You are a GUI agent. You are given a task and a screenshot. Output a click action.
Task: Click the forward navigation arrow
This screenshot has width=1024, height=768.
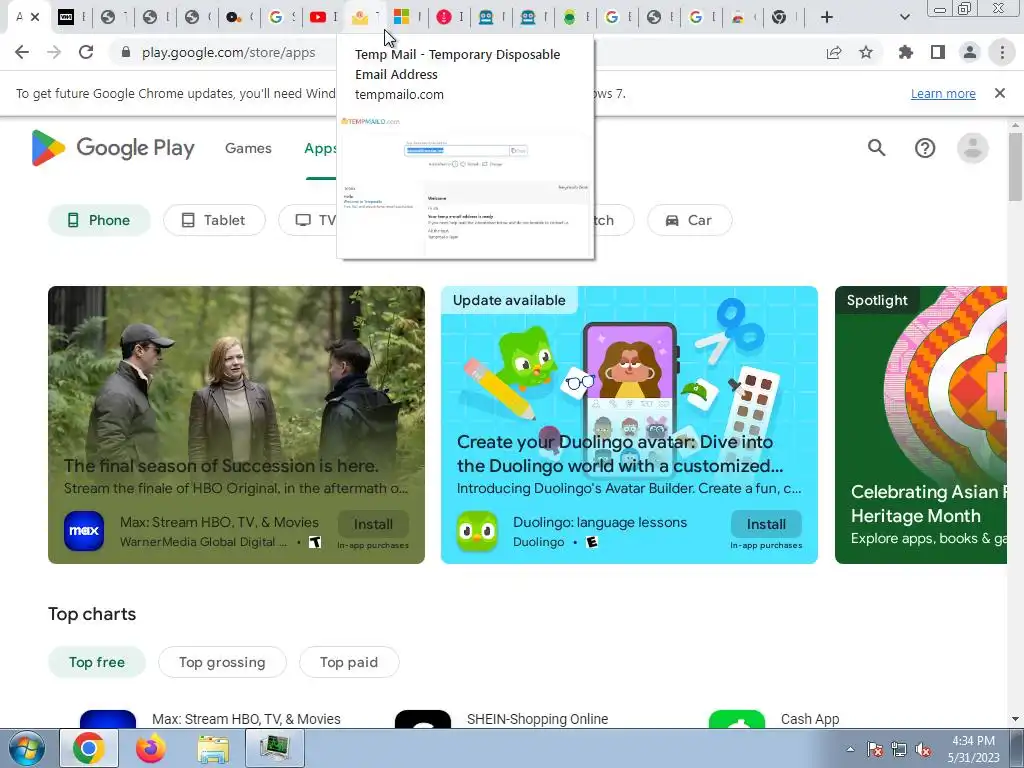54,52
